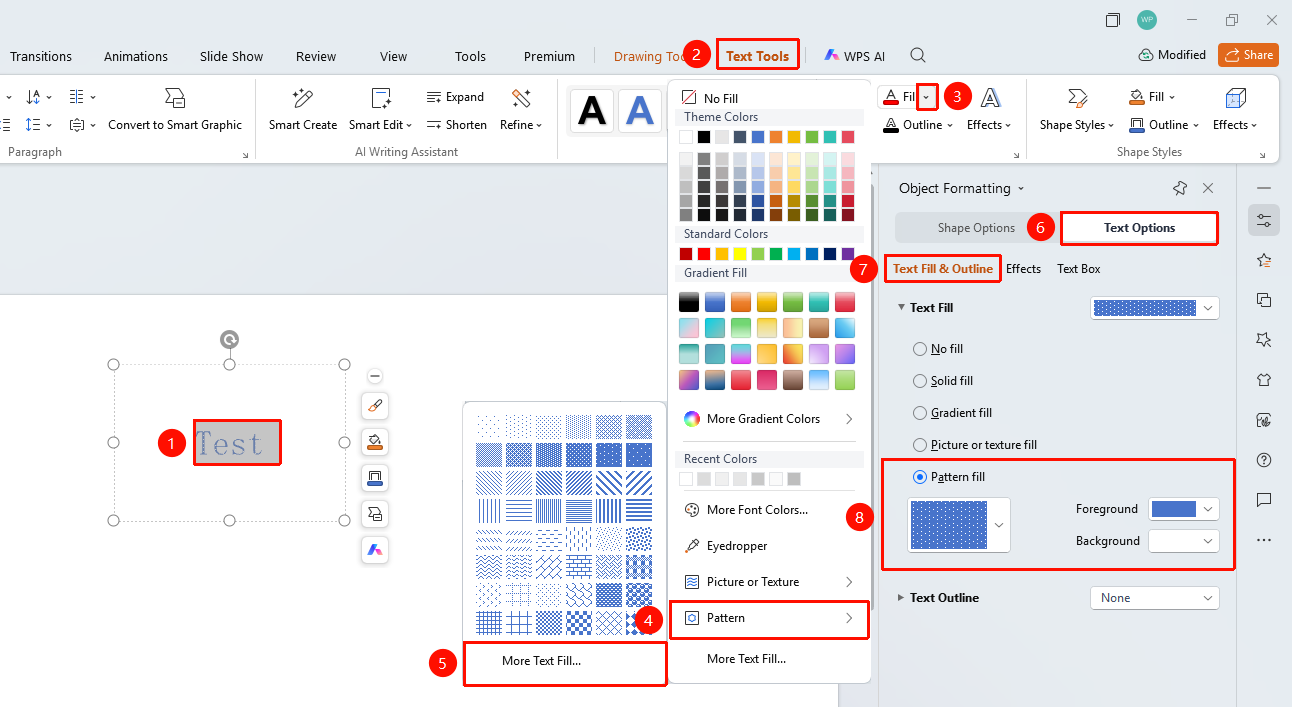Open the Text Outline dropdown showing None
Image resolution: width=1292 pixels, height=707 pixels.
pos(1155,598)
